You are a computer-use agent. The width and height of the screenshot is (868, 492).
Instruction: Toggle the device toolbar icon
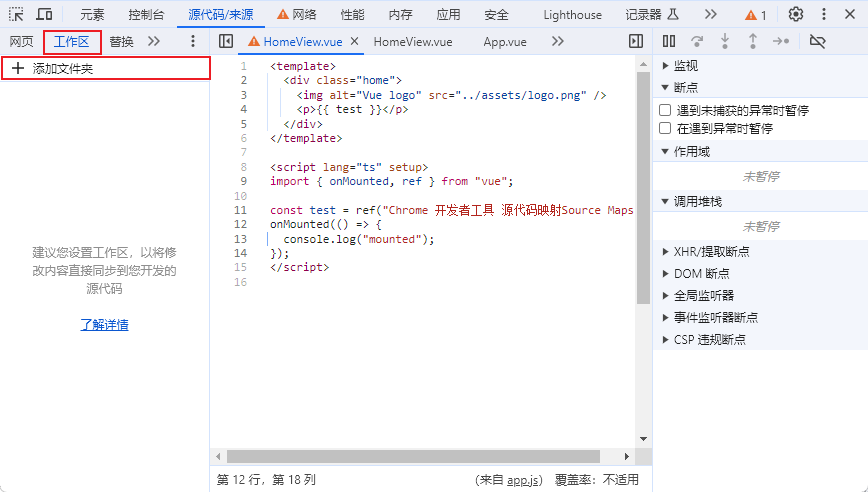[44, 14]
